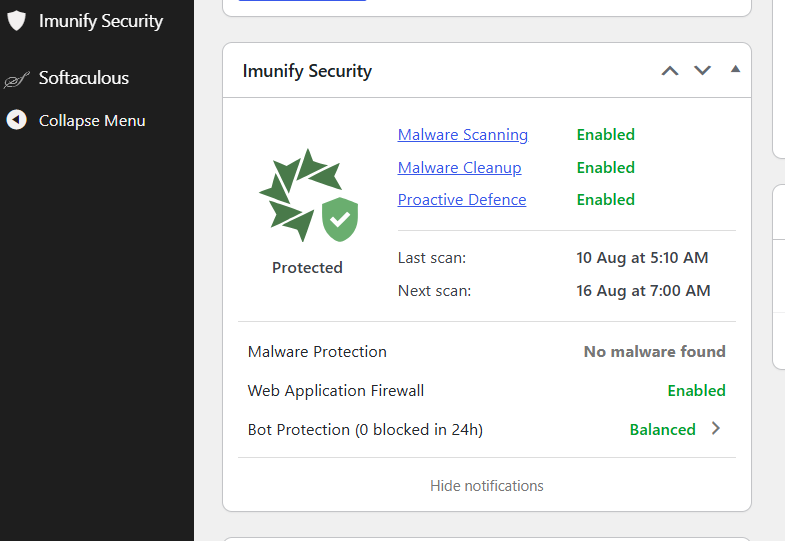Open Malware Cleanup link
The image size is (785, 541).
pos(459,168)
